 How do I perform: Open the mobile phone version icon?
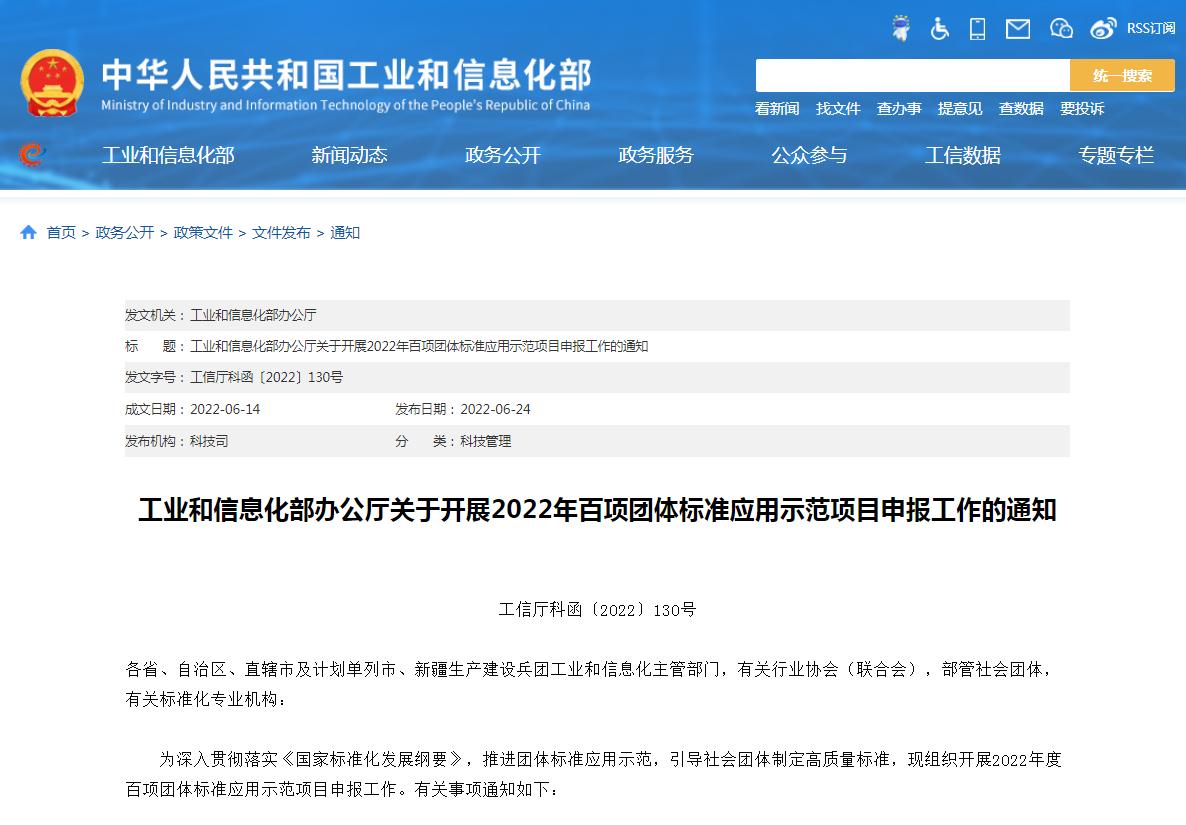[x=977, y=29]
